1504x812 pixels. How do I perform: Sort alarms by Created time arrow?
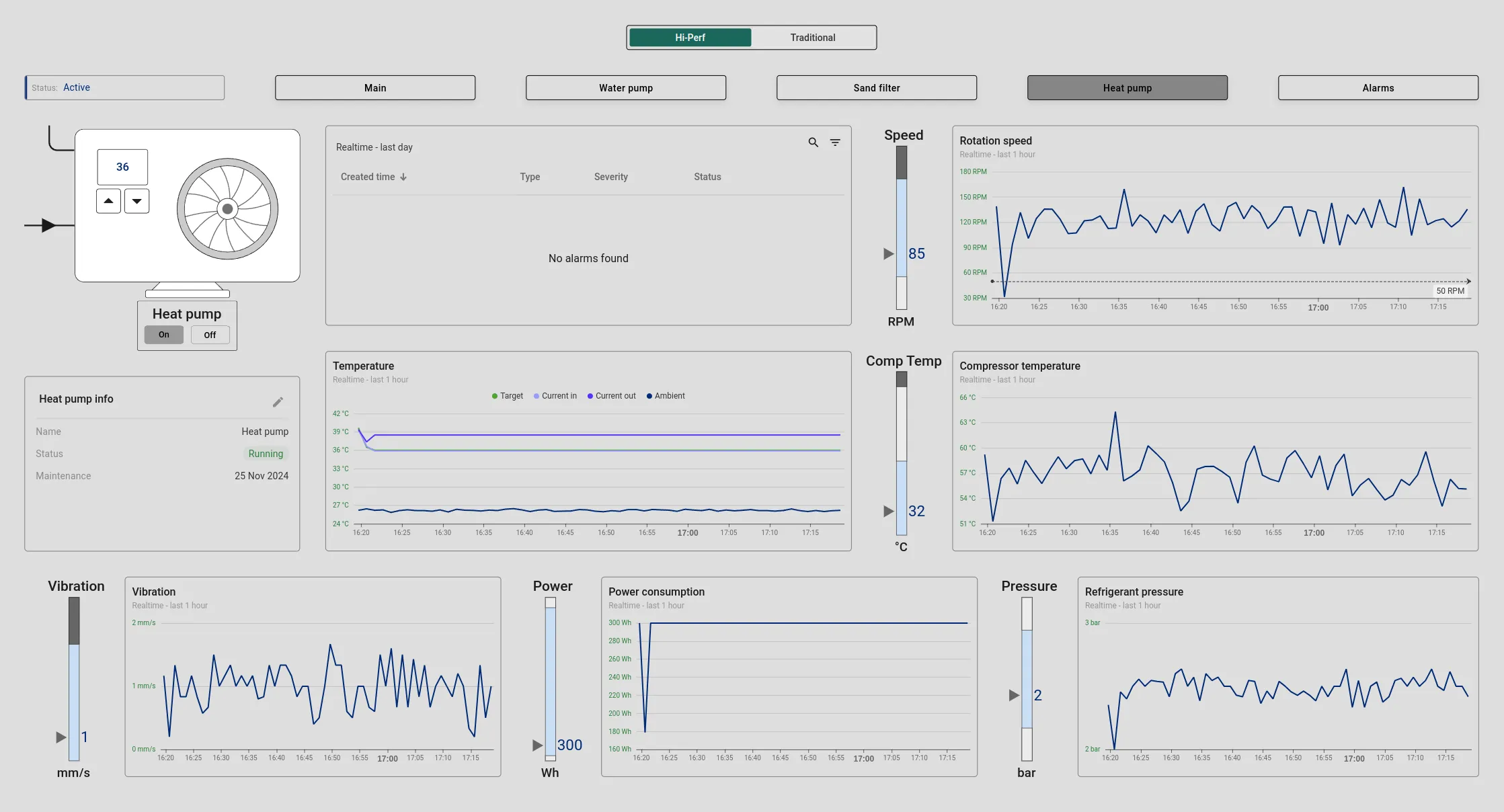[x=403, y=177]
